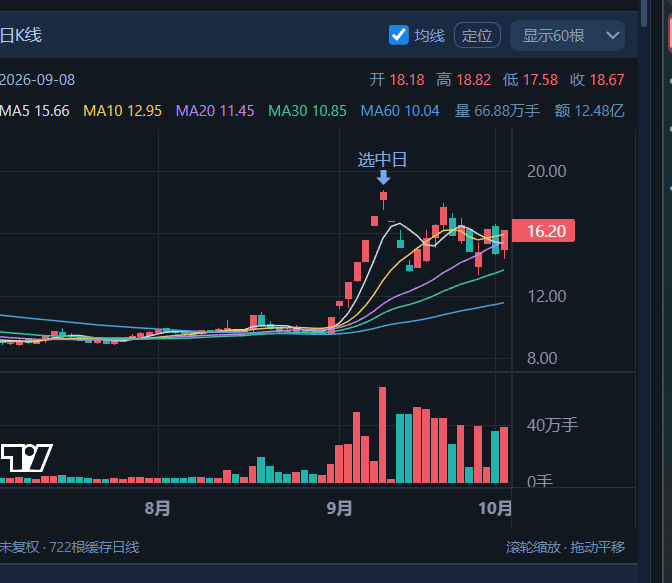Click the 滚轮缩放 · 拖动平移 hint text
Image resolution: width=672 pixels, height=583 pixels.
pos(565,547)
